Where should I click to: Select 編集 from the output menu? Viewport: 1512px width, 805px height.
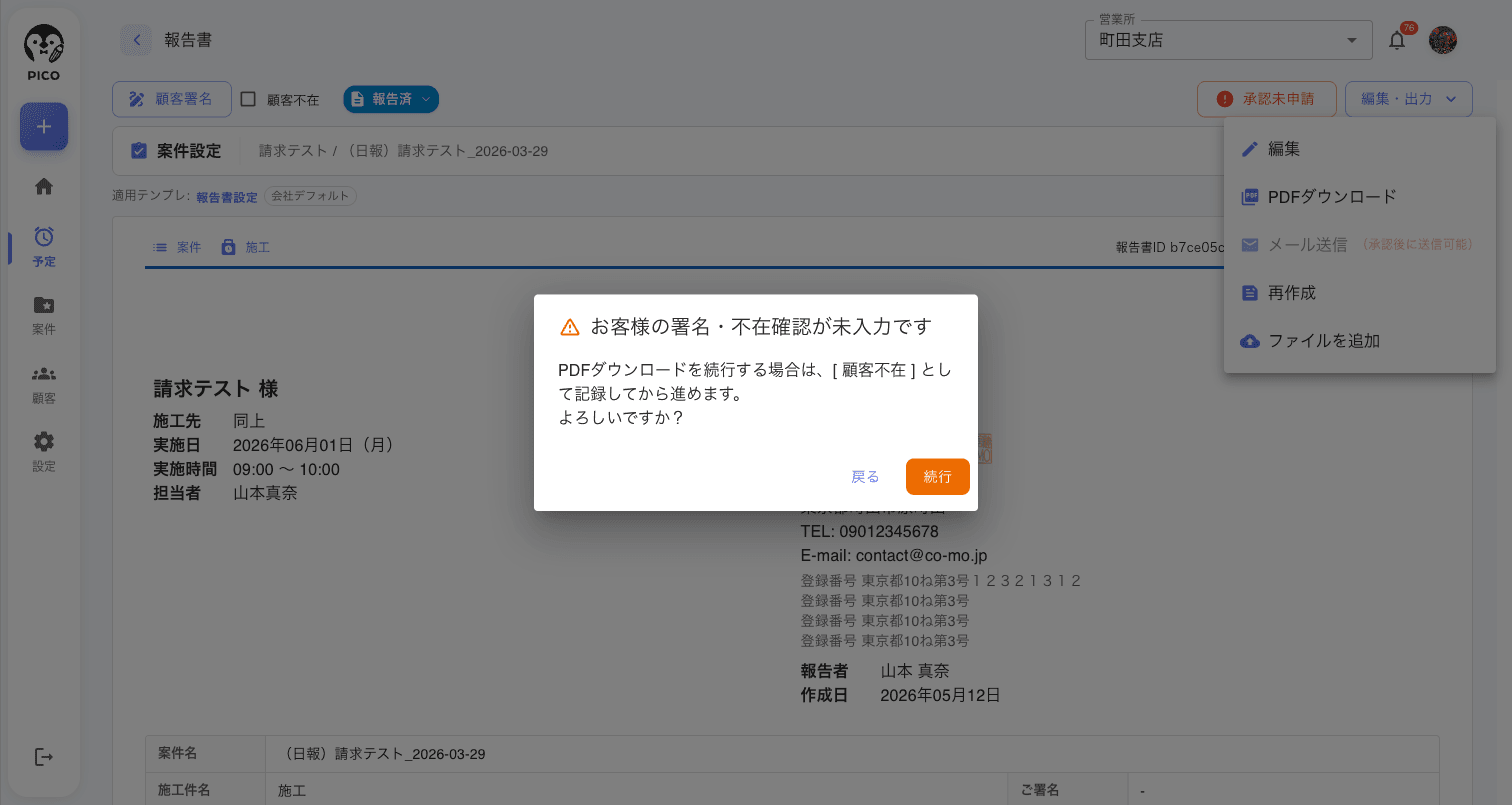tap(1360, 149)
